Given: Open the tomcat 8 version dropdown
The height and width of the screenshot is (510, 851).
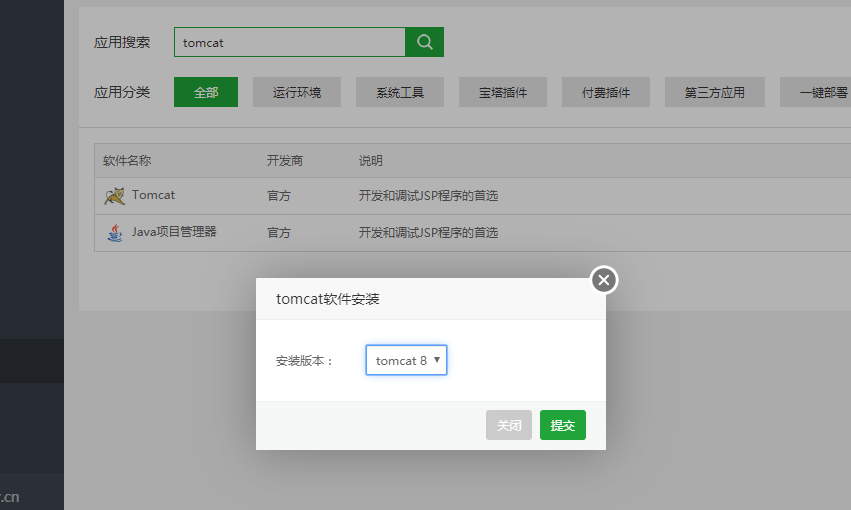Looking at the screenshot, I should click(x=406, y=360).
